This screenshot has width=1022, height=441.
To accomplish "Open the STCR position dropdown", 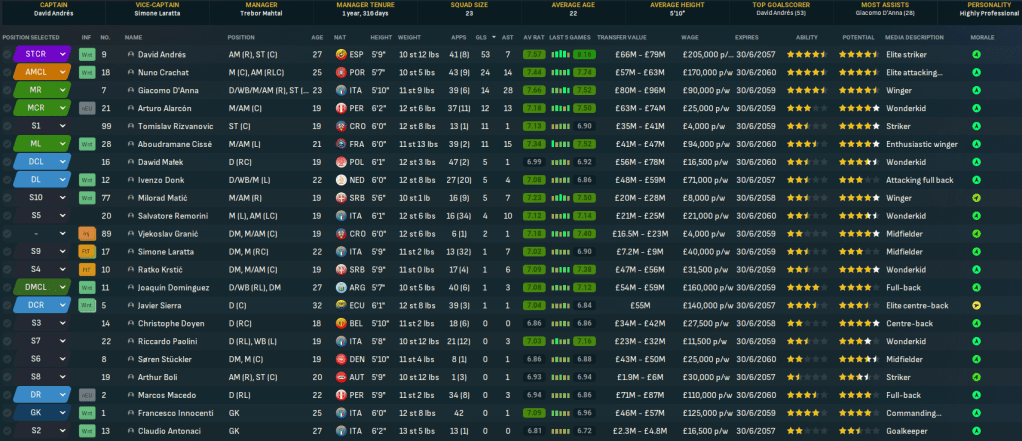I will click(x=63, y=54).
